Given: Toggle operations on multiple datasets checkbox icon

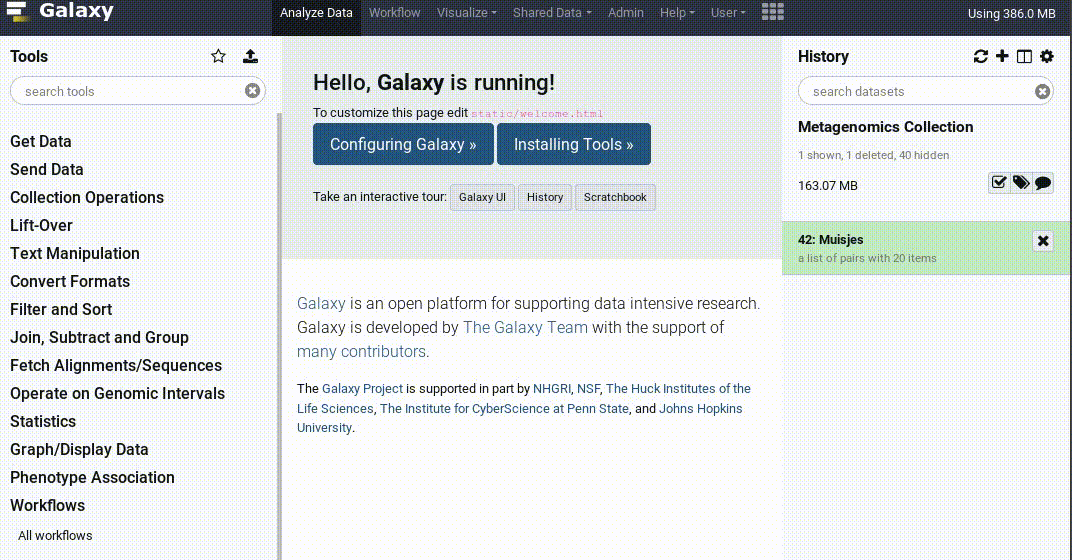Looking at the screenshot, I should 999,183.
